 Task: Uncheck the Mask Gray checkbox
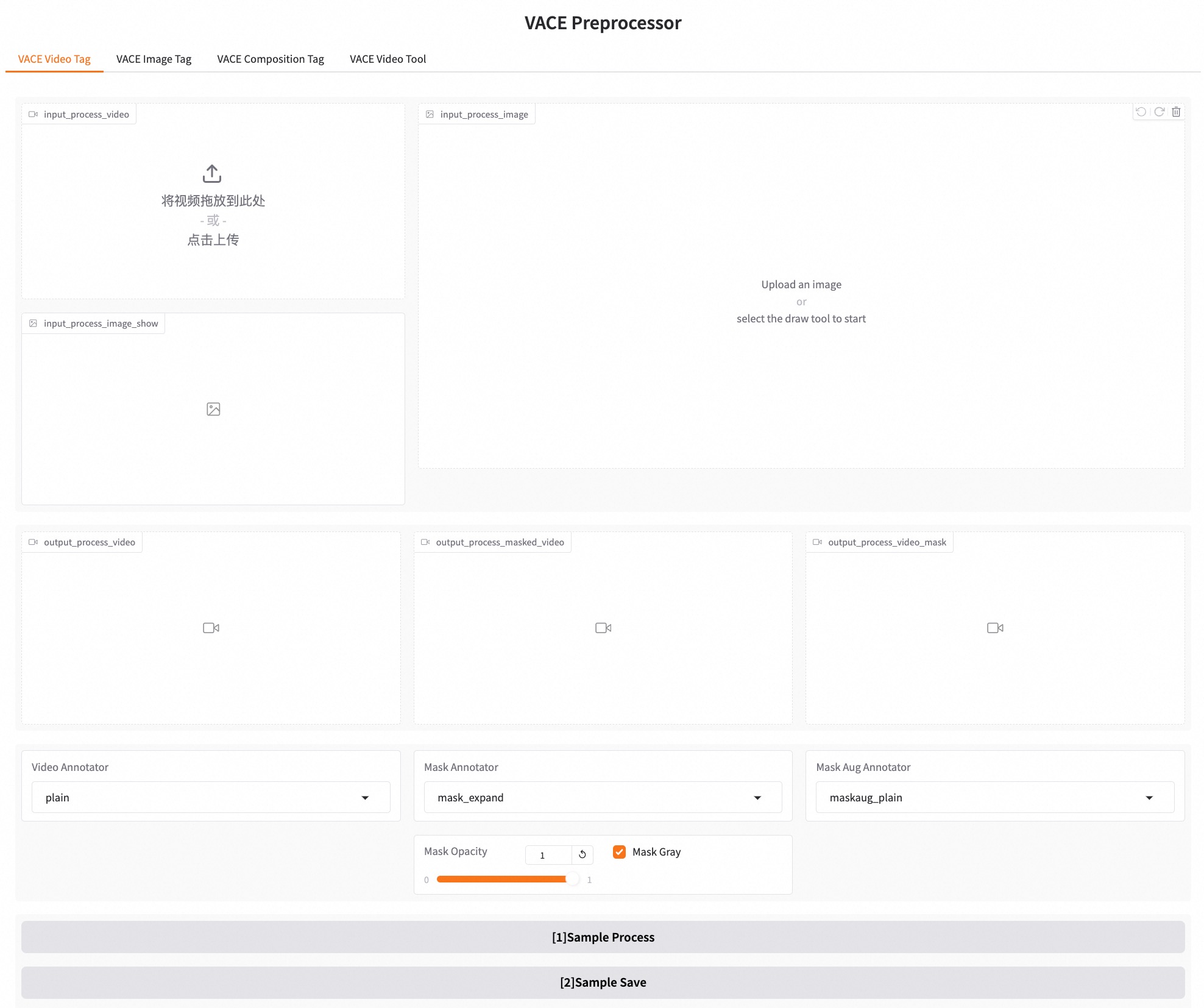[619, 852]
